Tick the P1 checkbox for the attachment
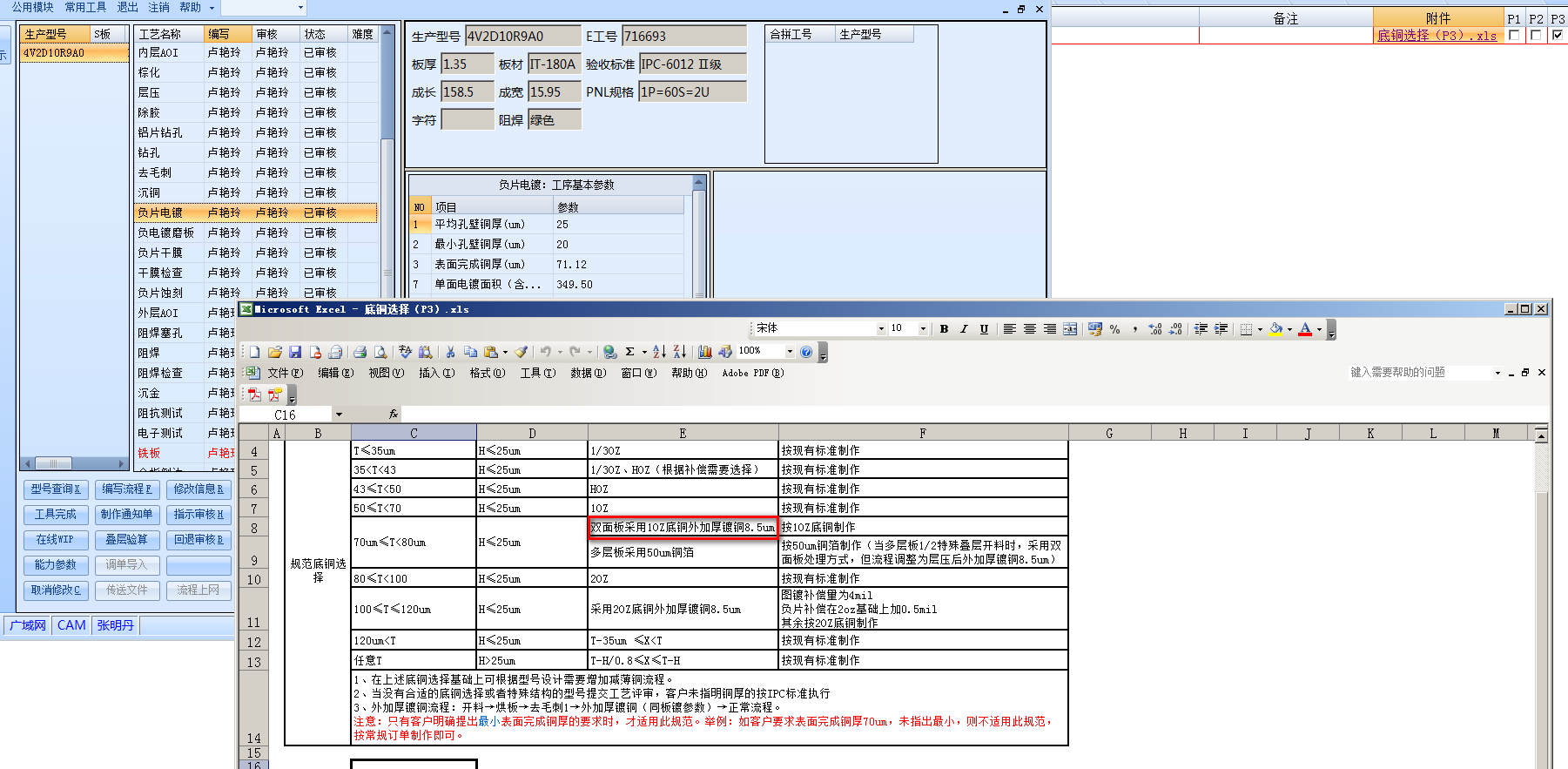The image size is (1568, 769). point(1514,35)
